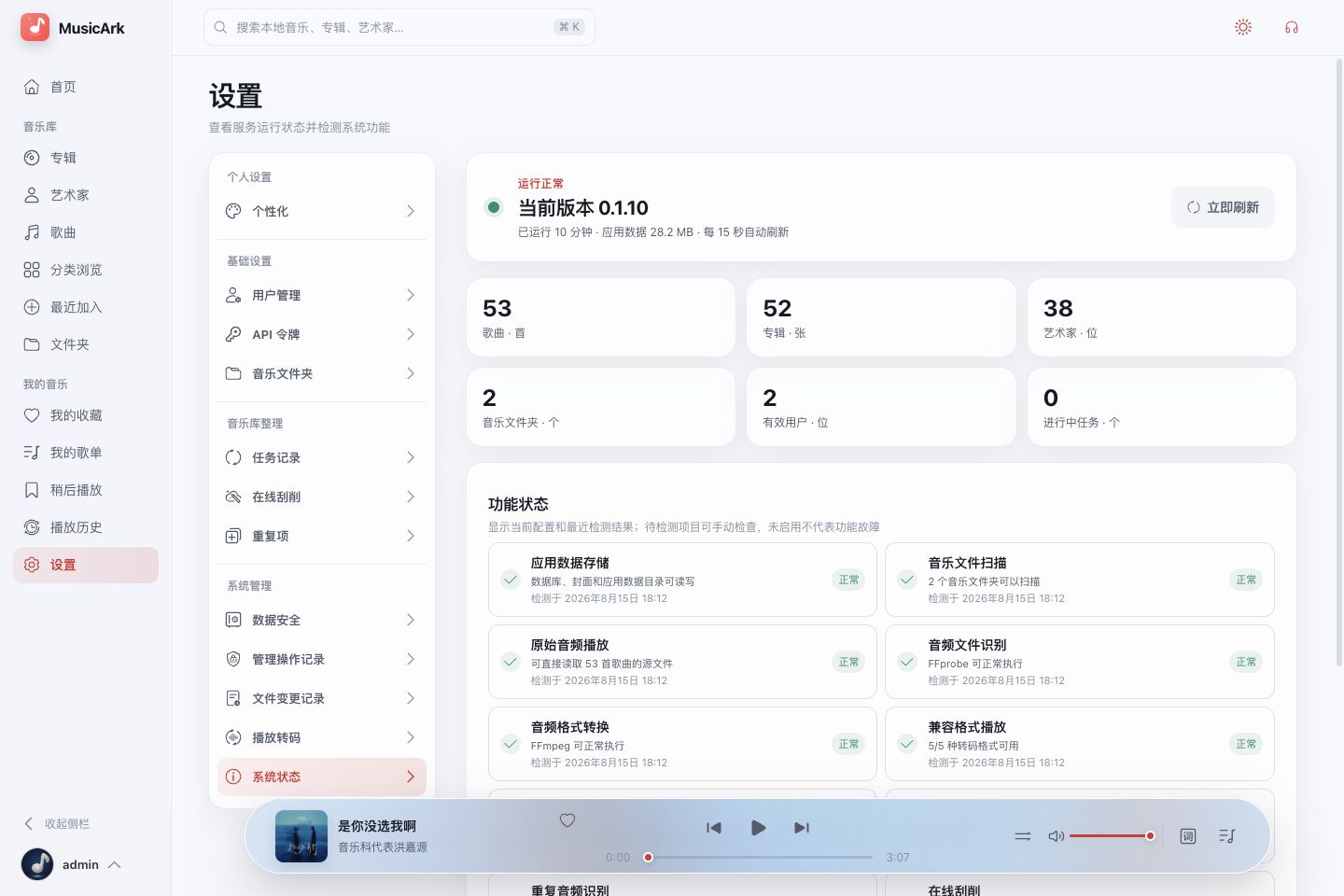Click the 音乐文件扫描 status card
This screenshot has height=896, width=1344.
click(x=1080, y=580)
